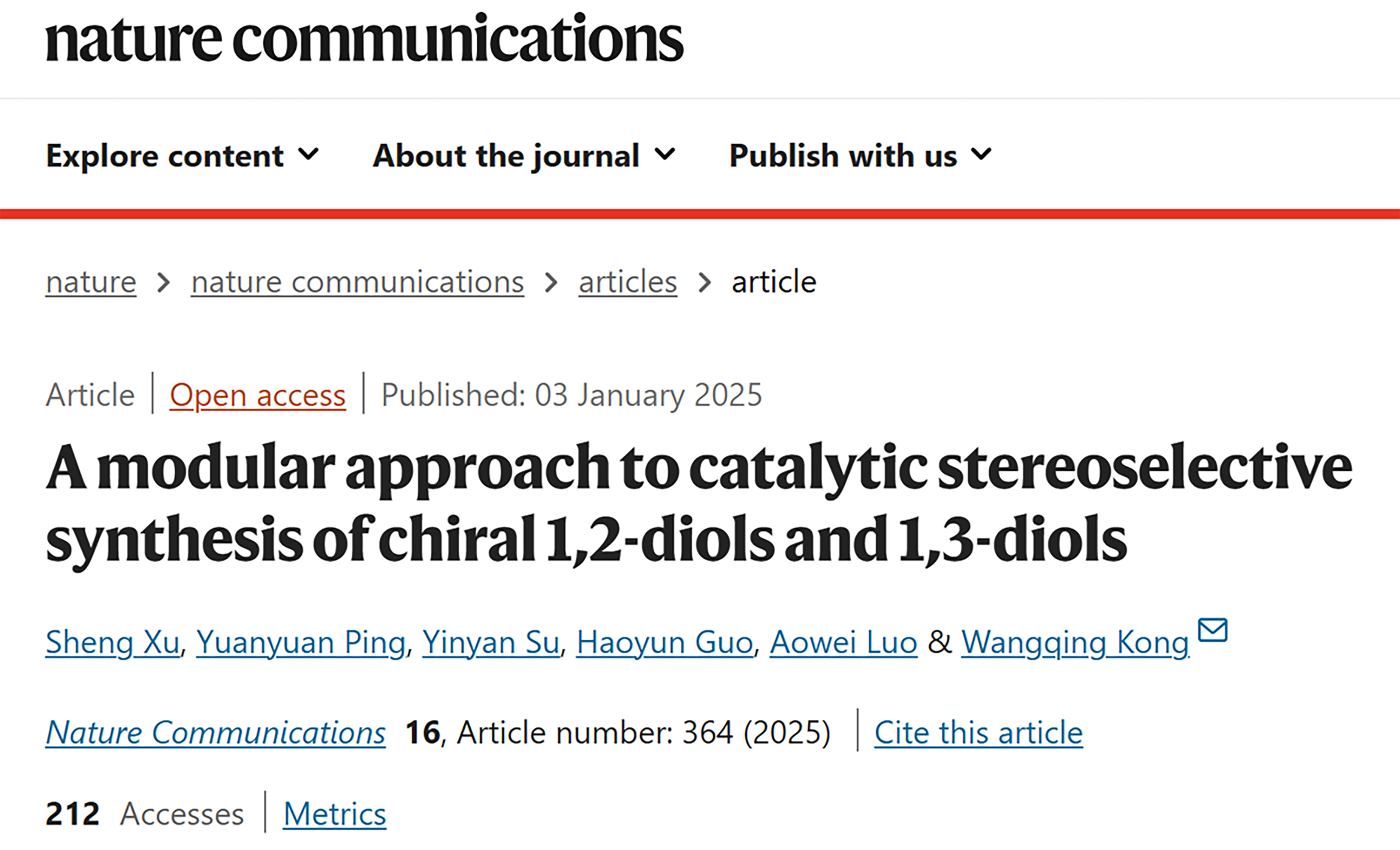The width and height of the screenshot is (1400, 850).
Task: Open the article Metrics page
Action: click(x=335, y=814)
